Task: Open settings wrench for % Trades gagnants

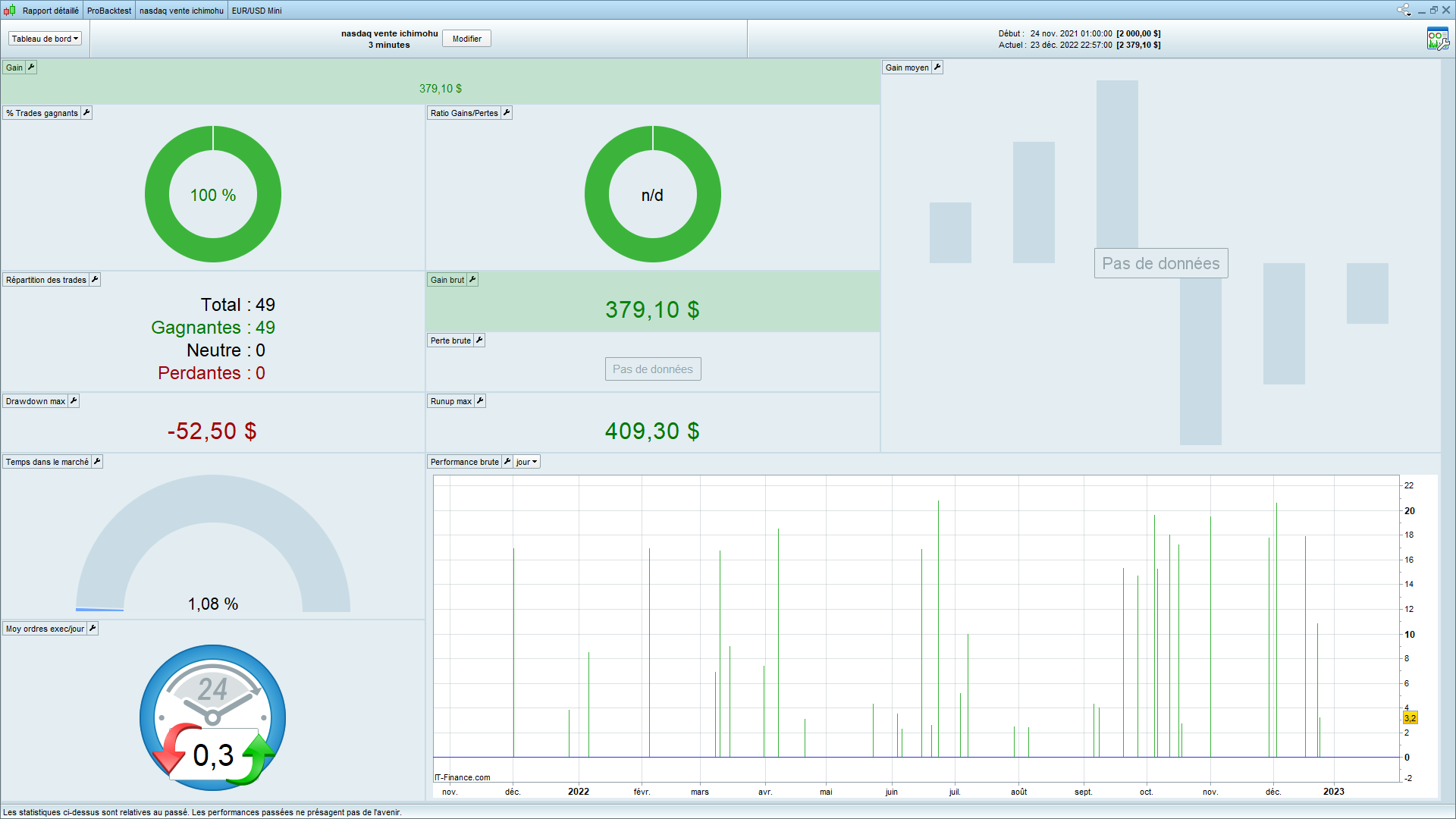Action: point(86,113)
